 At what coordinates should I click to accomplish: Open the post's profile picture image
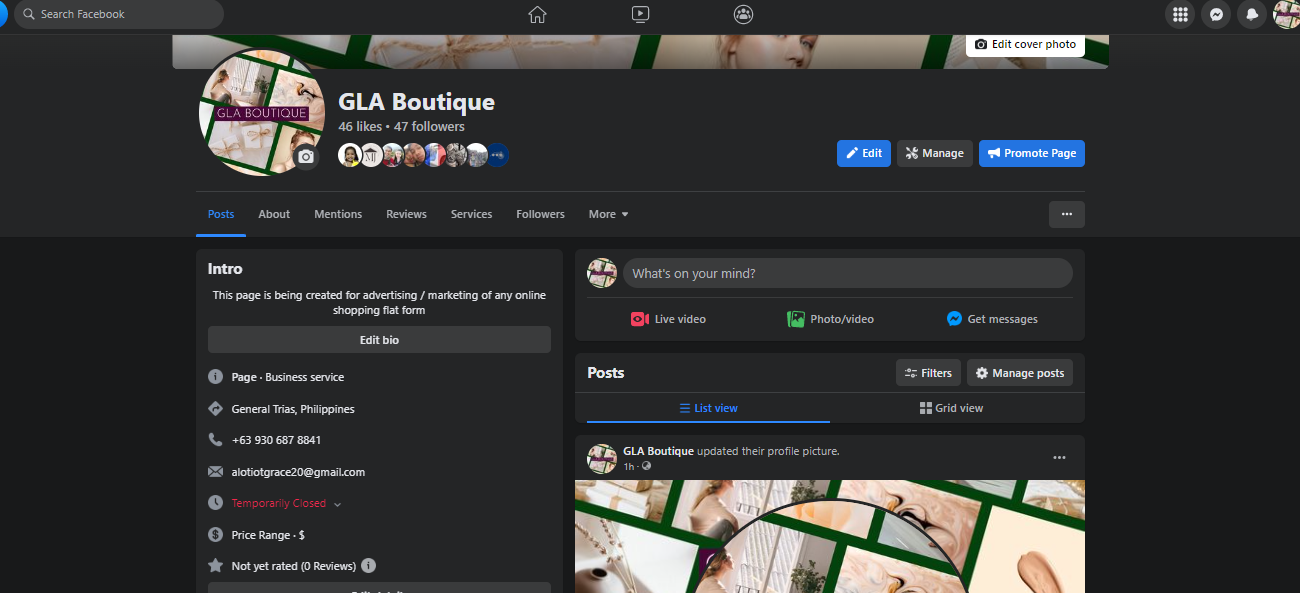tap(830, 536)
